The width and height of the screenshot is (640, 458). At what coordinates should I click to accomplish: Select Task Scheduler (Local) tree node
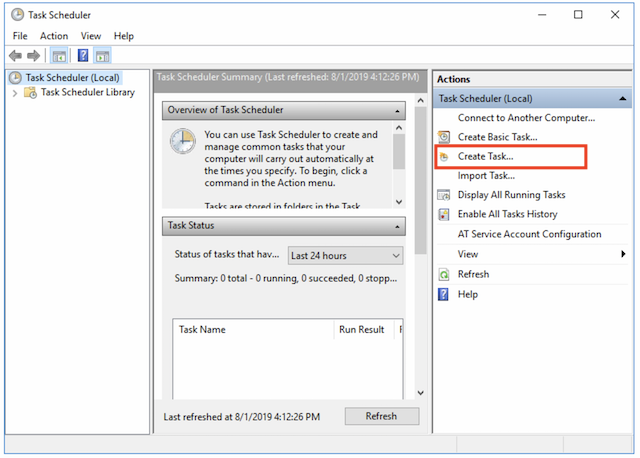pyautogui.click(x=73, y=78)
